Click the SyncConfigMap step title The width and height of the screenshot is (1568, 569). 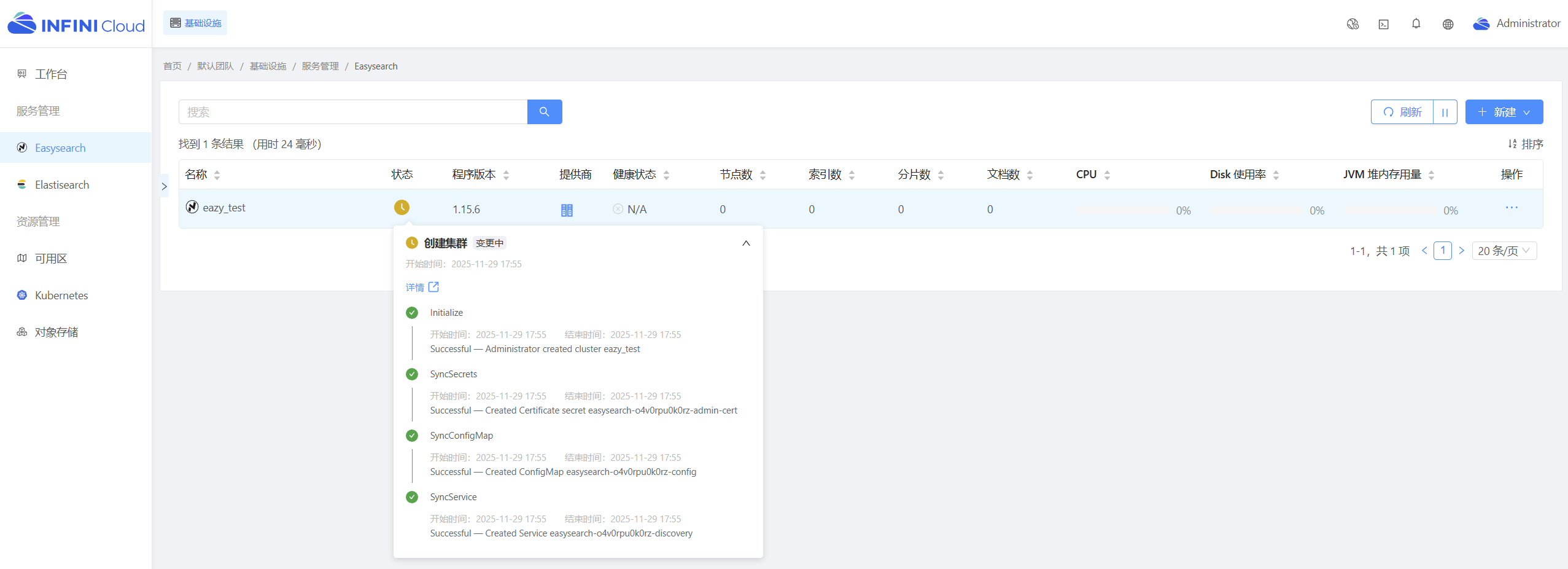tap(462, 436)
